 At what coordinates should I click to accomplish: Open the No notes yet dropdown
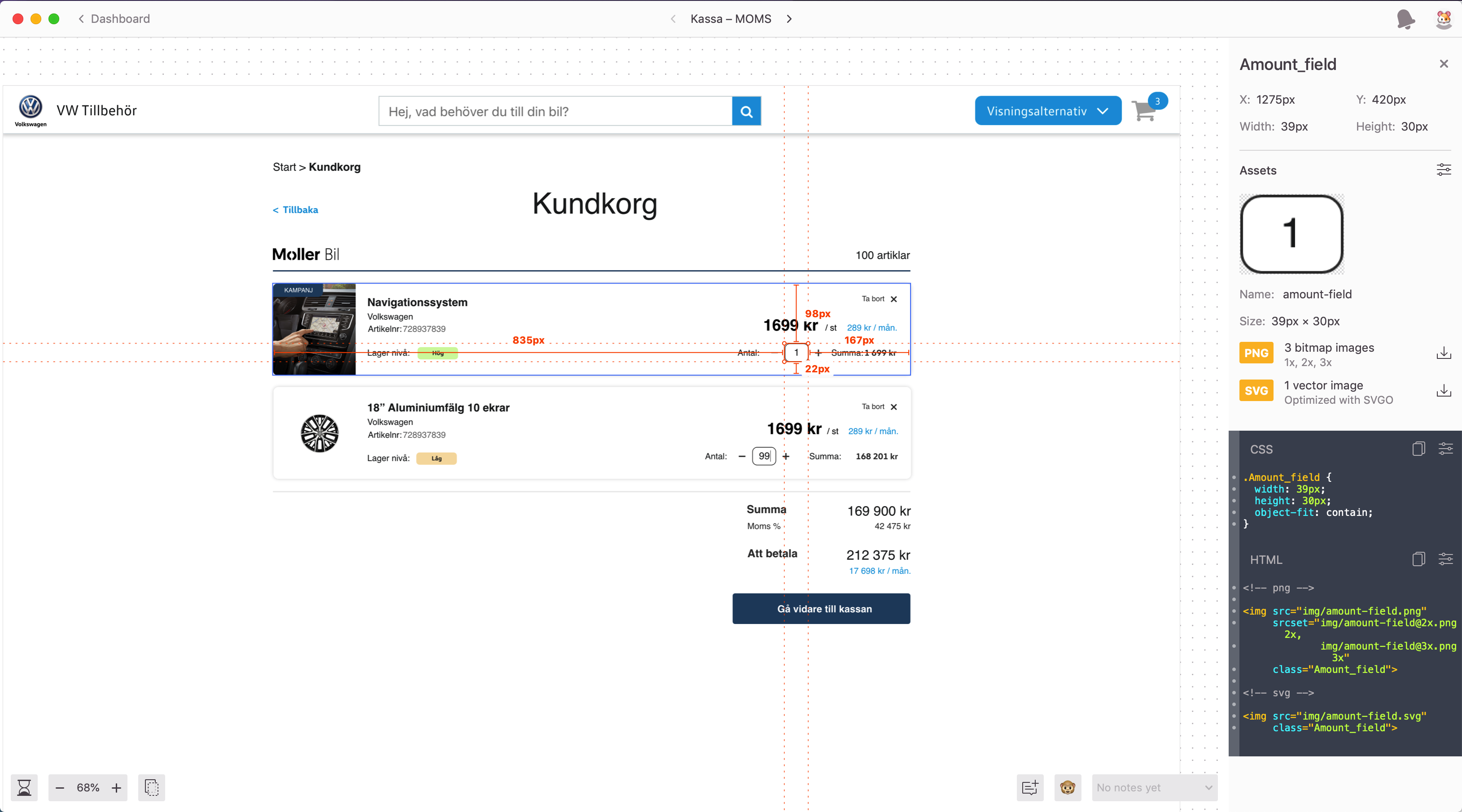(x=1155, y=788)
